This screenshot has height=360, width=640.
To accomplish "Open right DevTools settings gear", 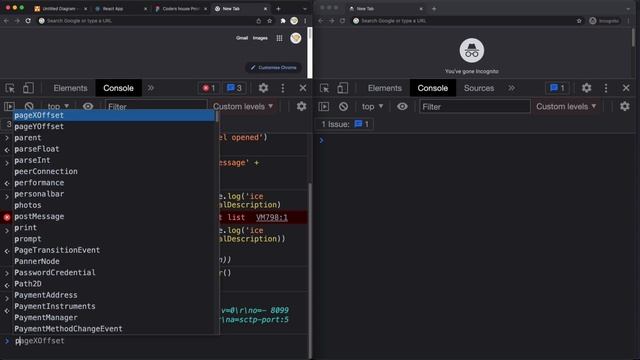I will [587, 88].
